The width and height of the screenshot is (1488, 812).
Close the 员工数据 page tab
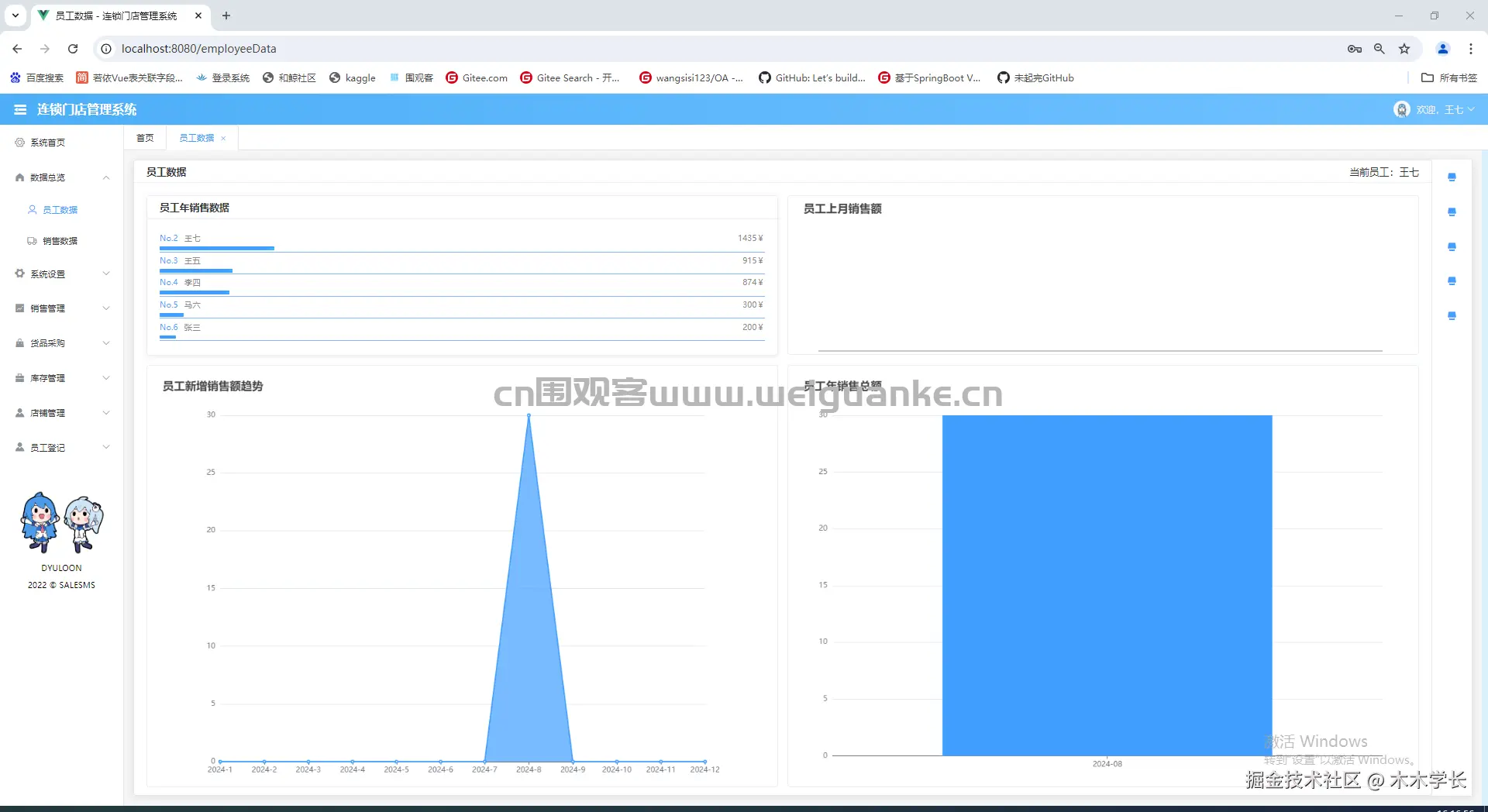tap(223, 139)
